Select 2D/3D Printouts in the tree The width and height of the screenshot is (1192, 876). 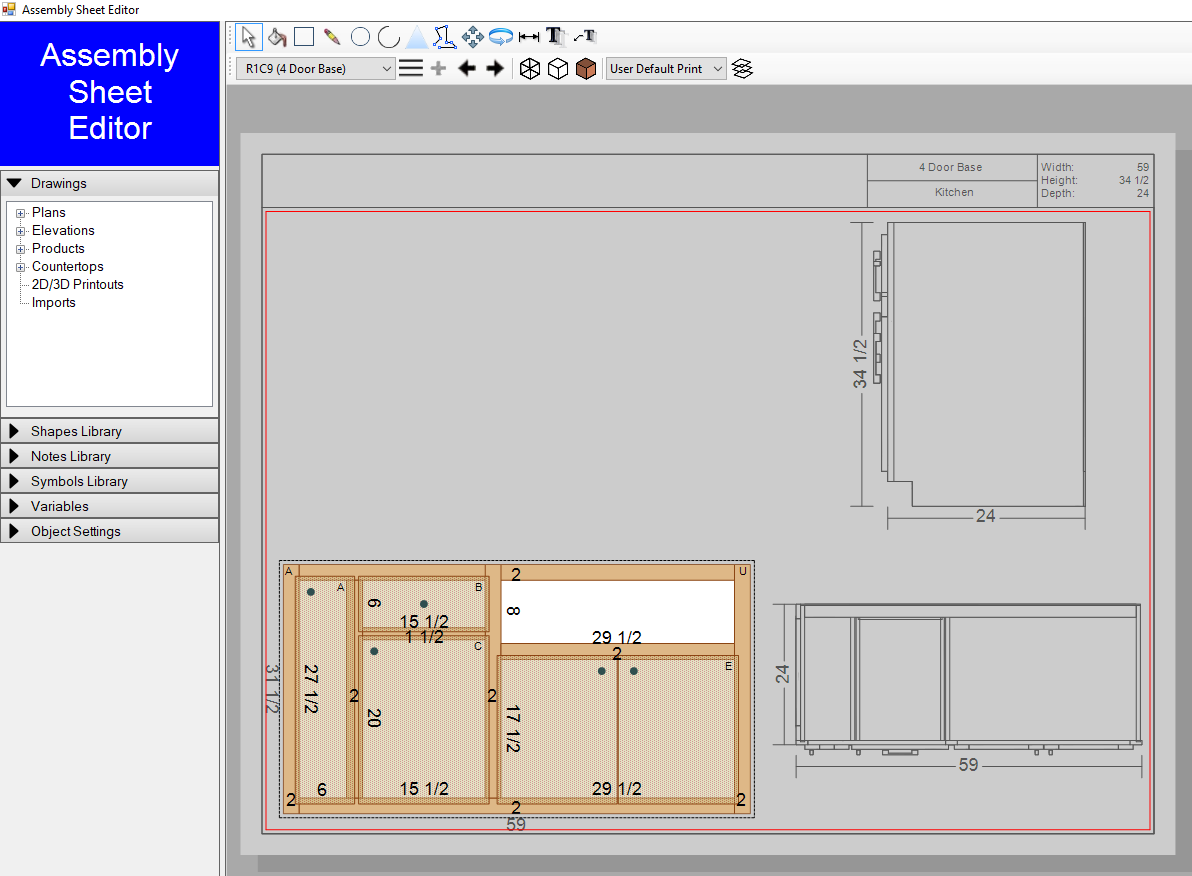pyautogui.click(x=77, y=285)
